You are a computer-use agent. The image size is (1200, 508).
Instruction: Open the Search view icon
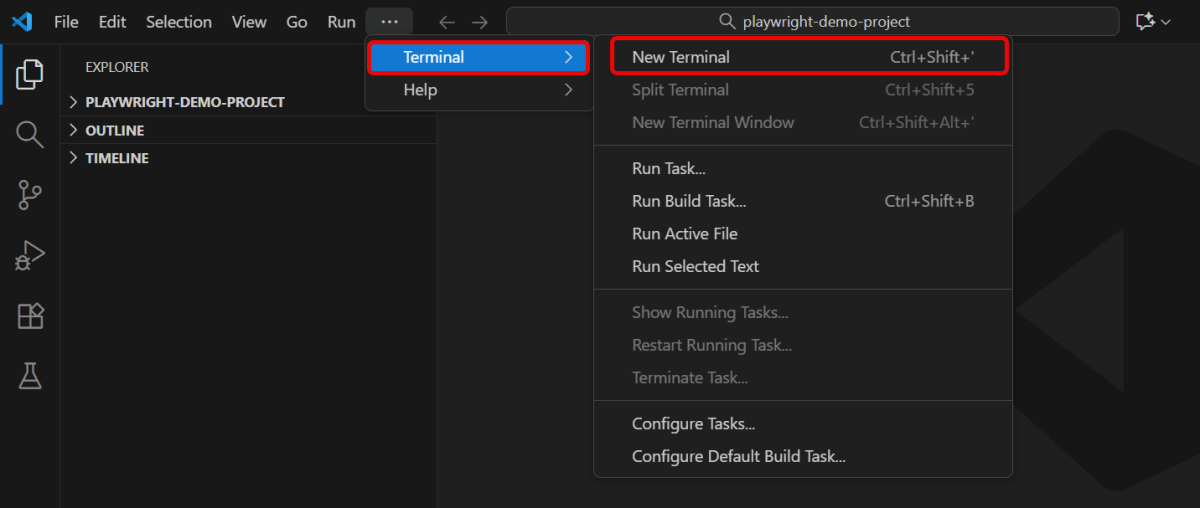pos(30,135)
